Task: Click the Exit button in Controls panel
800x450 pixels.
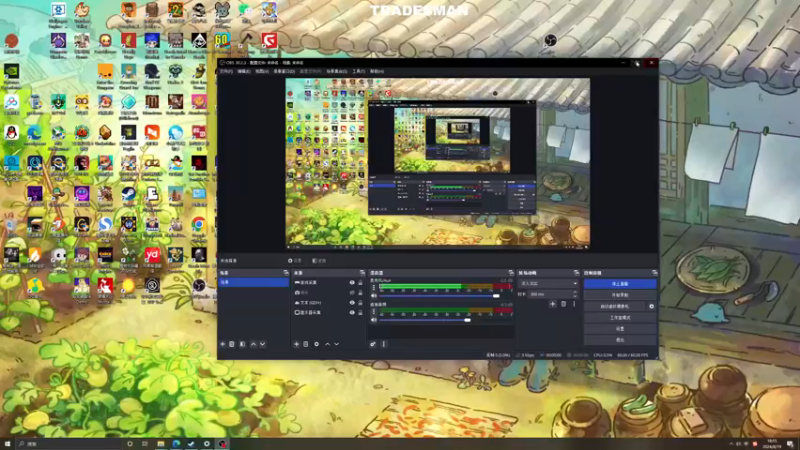Action: tap(620, 340)
